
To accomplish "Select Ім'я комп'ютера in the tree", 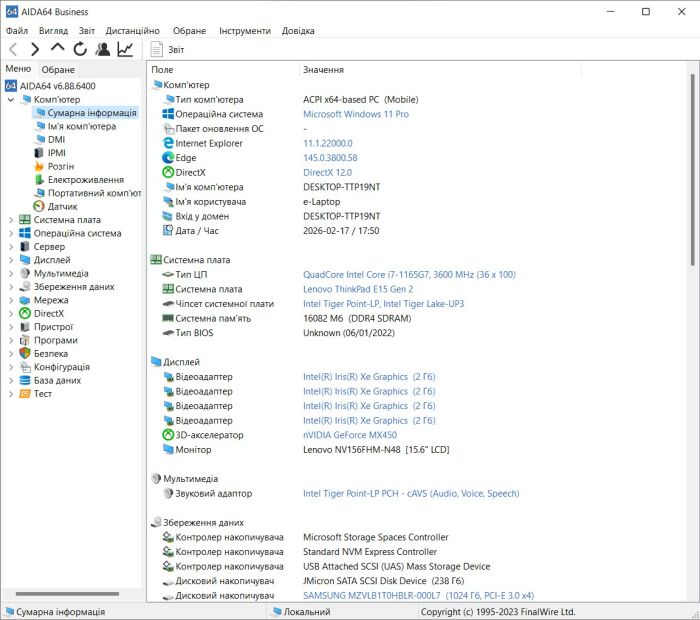I will pyautogui.click(x=82, y=126).
